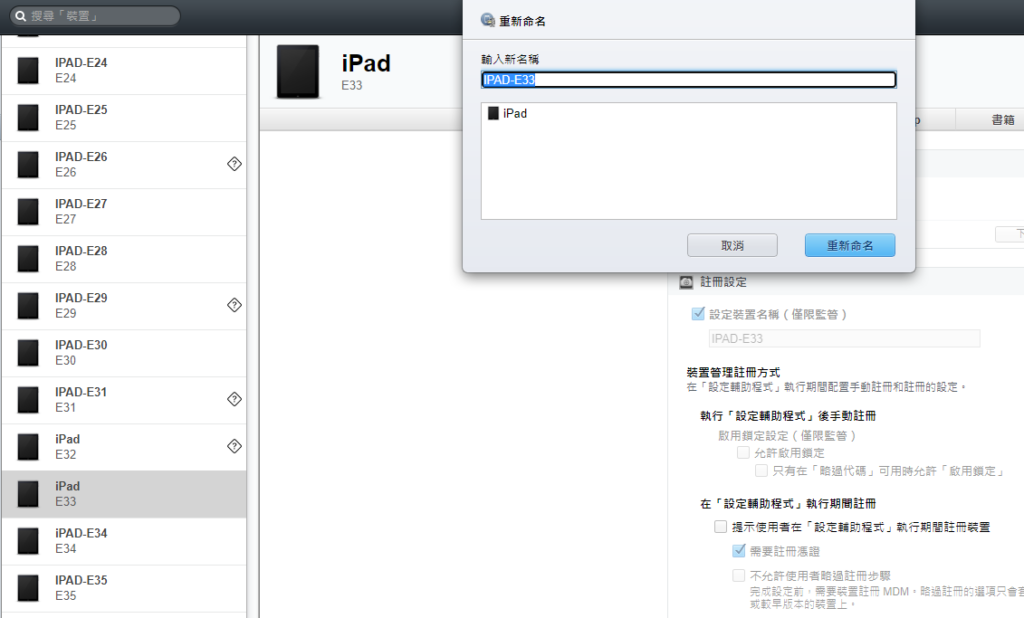1024x618 pixels.
Task: Click the 重新命名 confirm button
Action: (x=850, y=246)
